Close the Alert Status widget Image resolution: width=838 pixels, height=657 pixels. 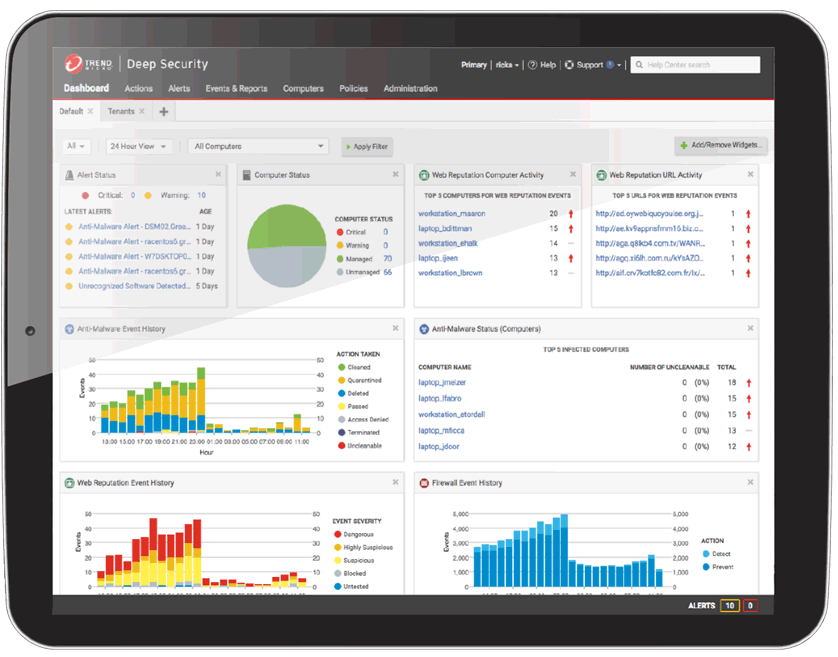218,175
